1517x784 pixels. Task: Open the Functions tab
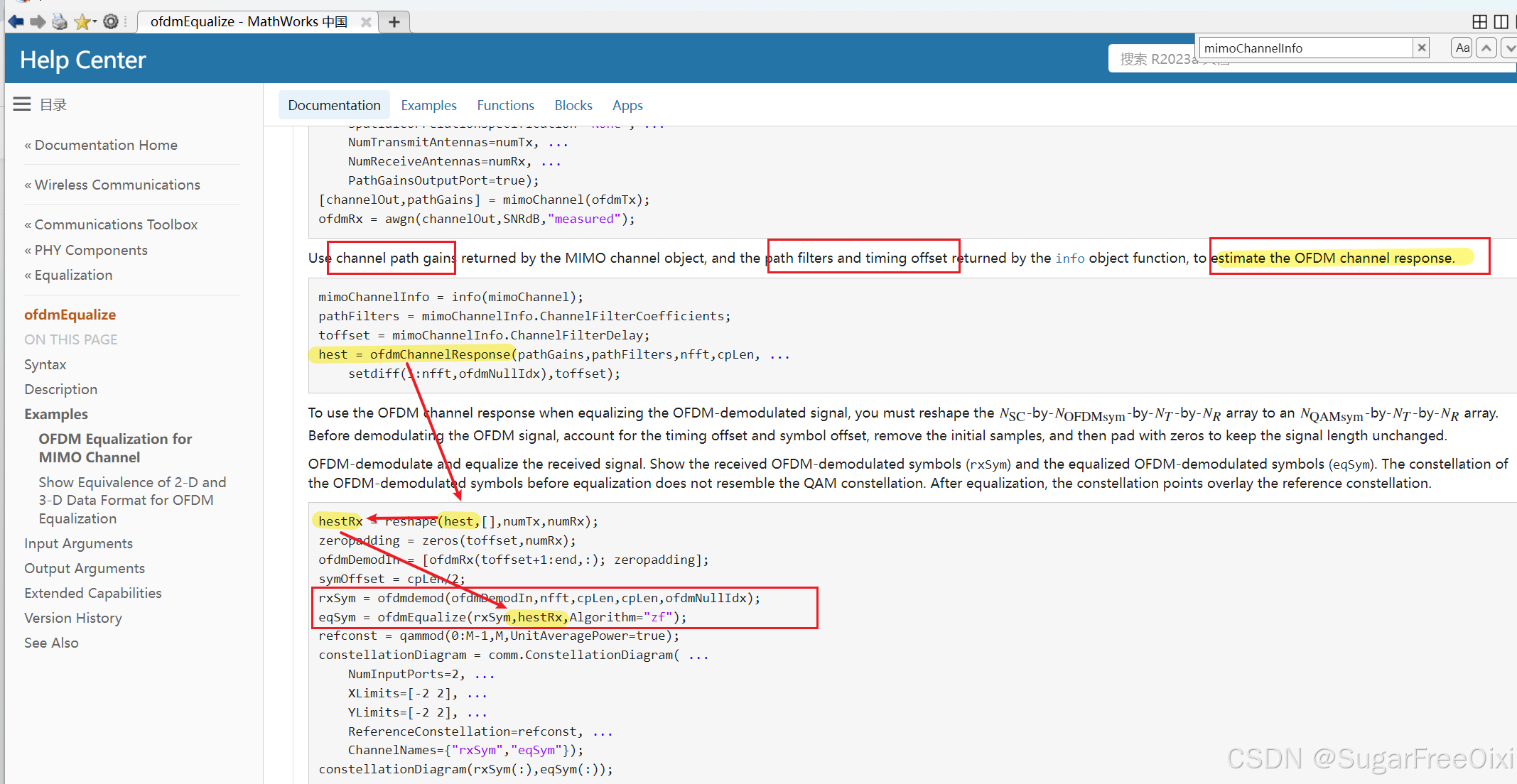[x=505, y=105]
